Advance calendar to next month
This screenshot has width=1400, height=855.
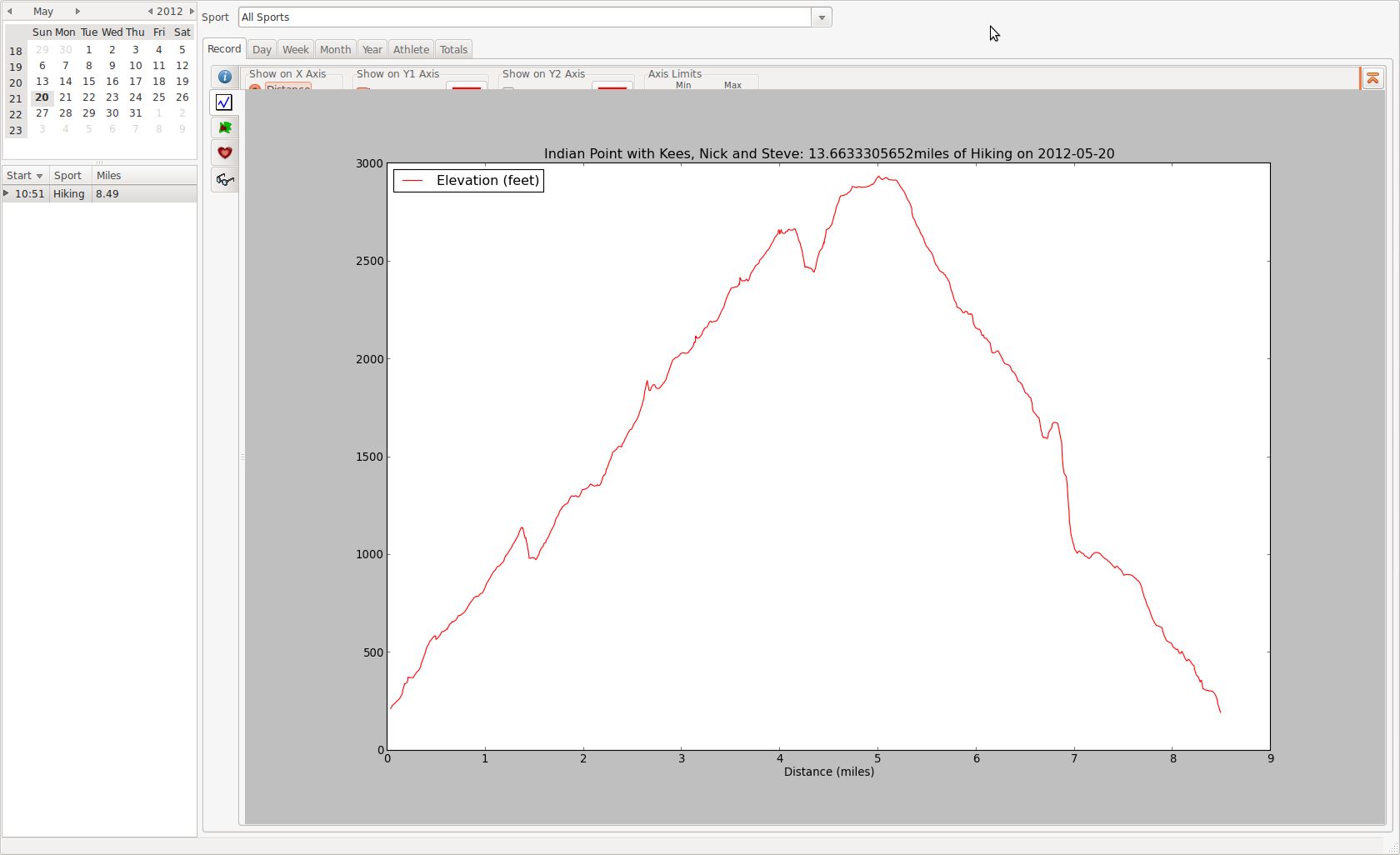(77, 12)
